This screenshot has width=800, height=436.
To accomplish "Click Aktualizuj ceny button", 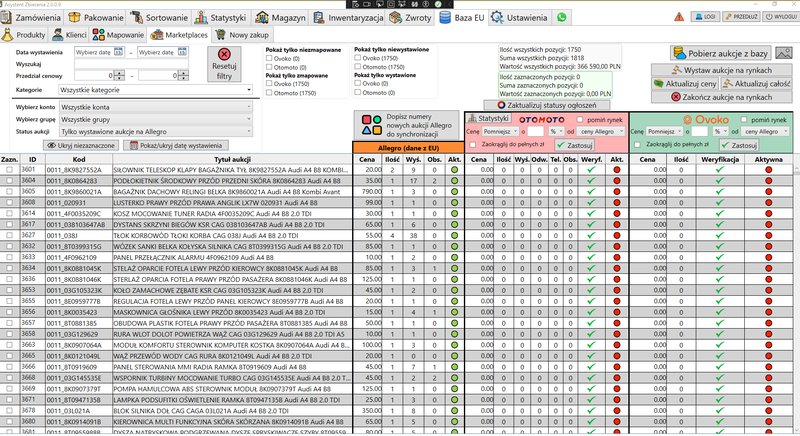I will click(685, 84).
